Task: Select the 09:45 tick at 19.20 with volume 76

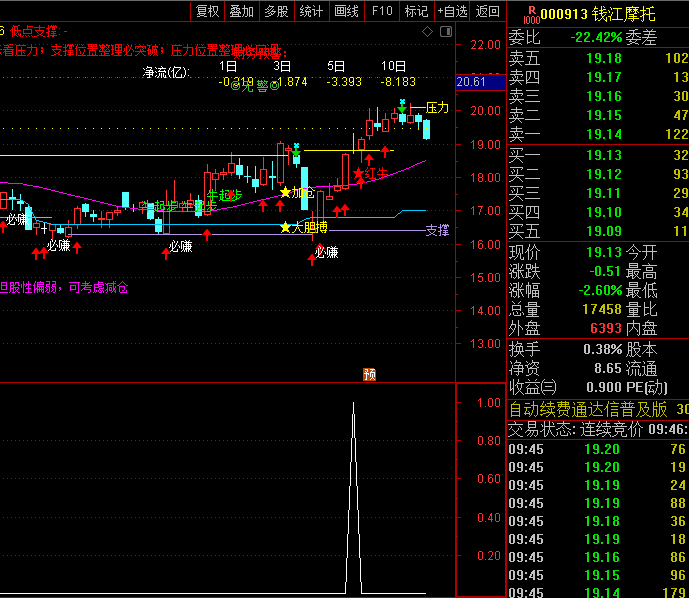Action: 598,449
